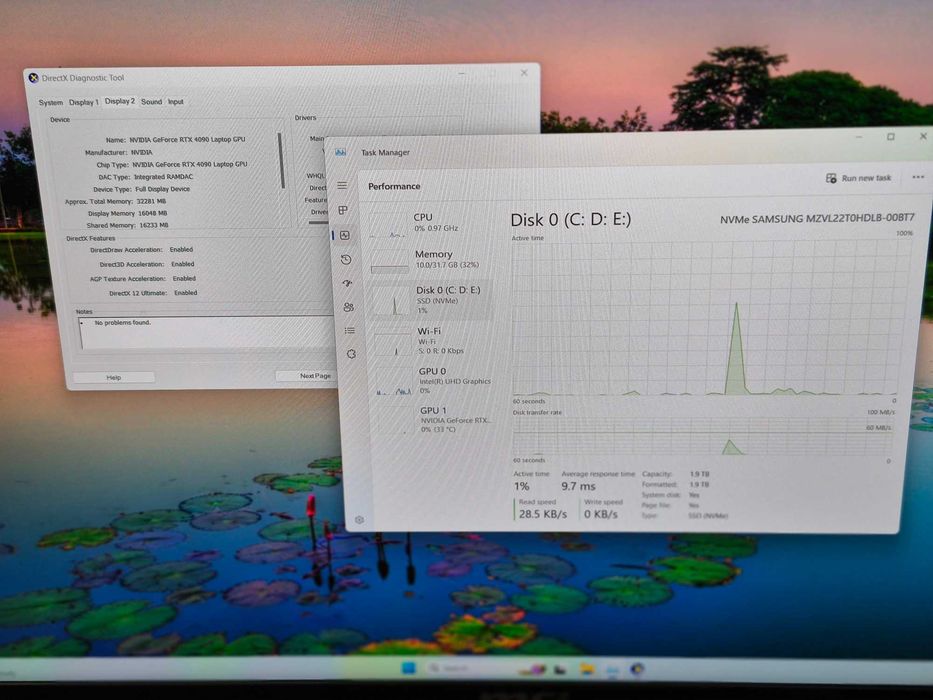
Task: Switch to Display 2 tab in DirectX tool
Action: pyautogui.click(x=120, y=101)
